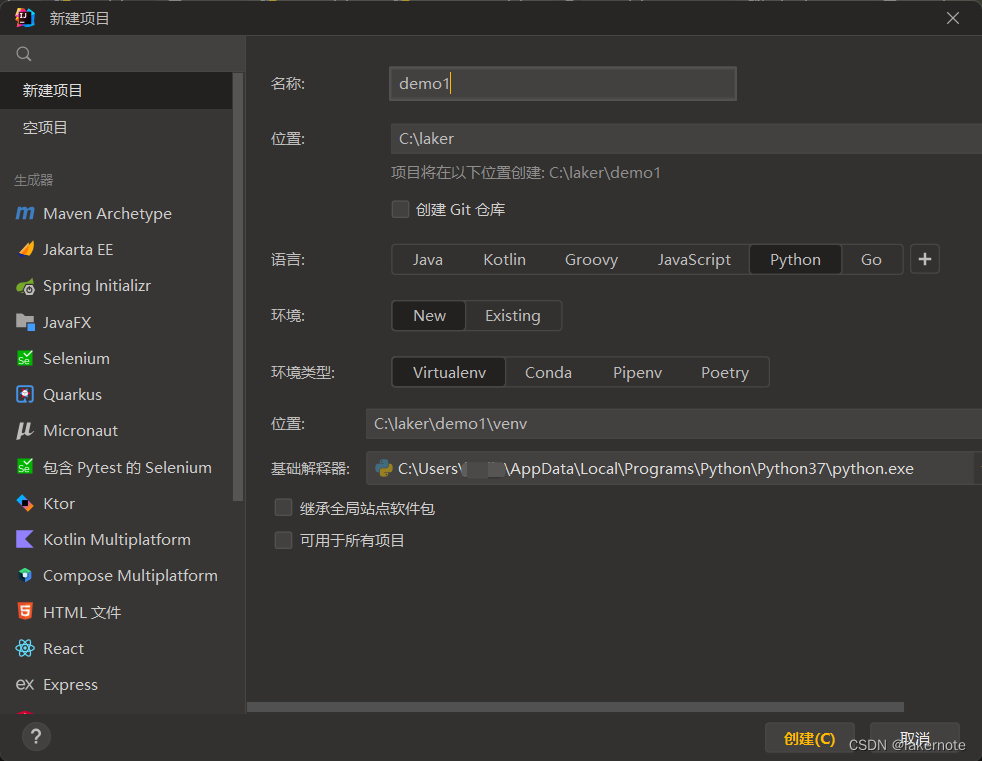Viewport: 982px width, 761px height.
Task: Click the horizontal scrollbar at panel bottom
Action: tap(575, 707)
